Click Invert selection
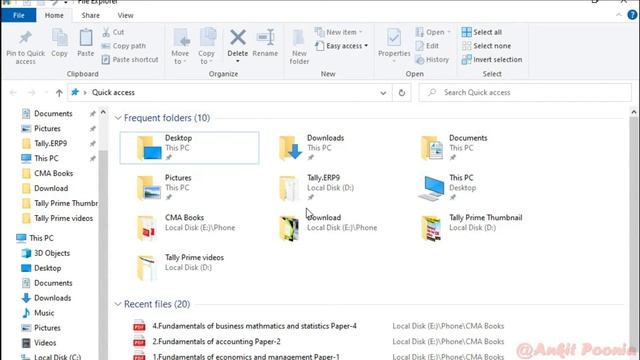Viewport: 640px width, 360px height. click(492, 60)
